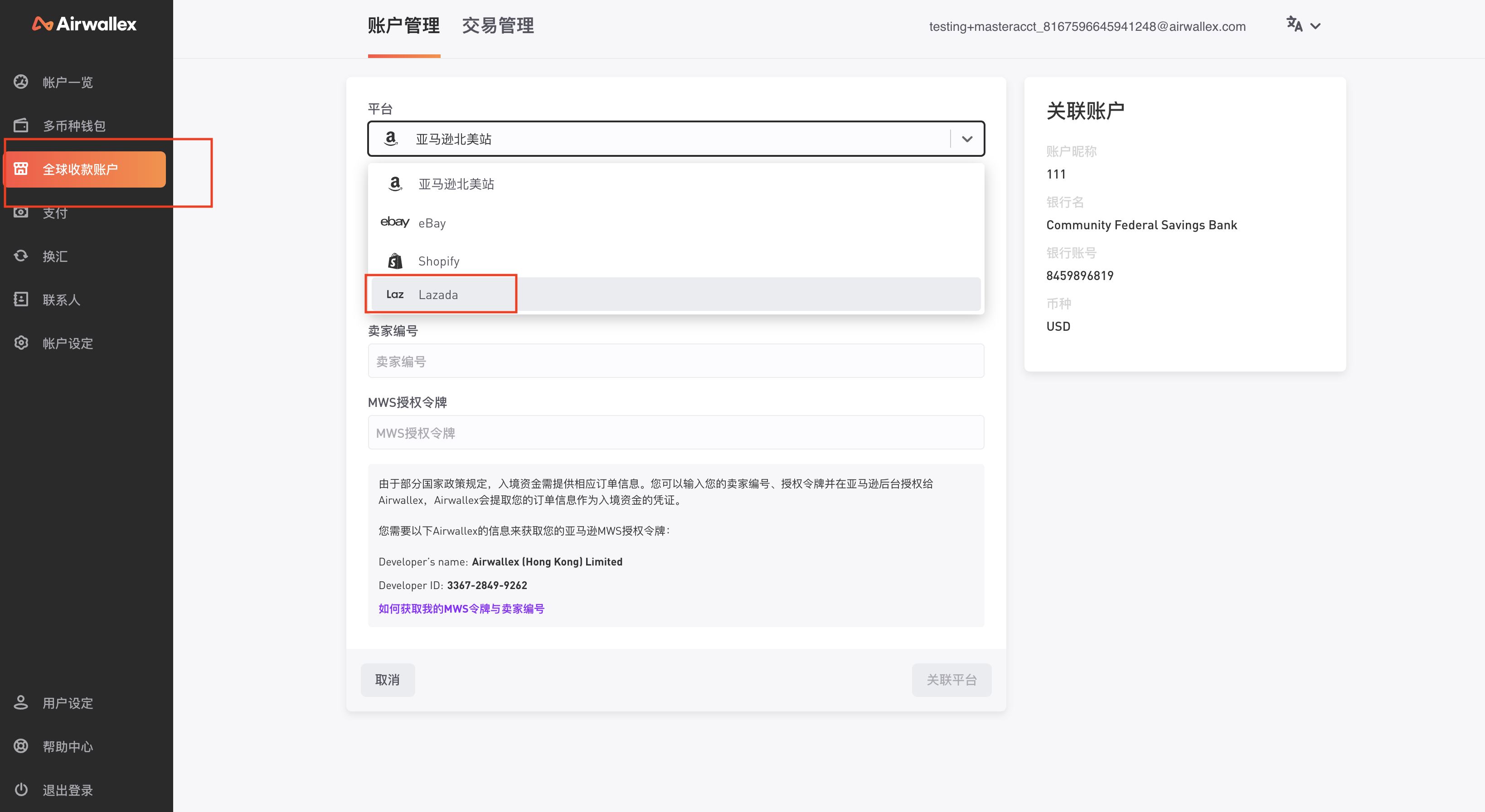
Task: Click the language switcher icon
Action: tap(1295, 25)
